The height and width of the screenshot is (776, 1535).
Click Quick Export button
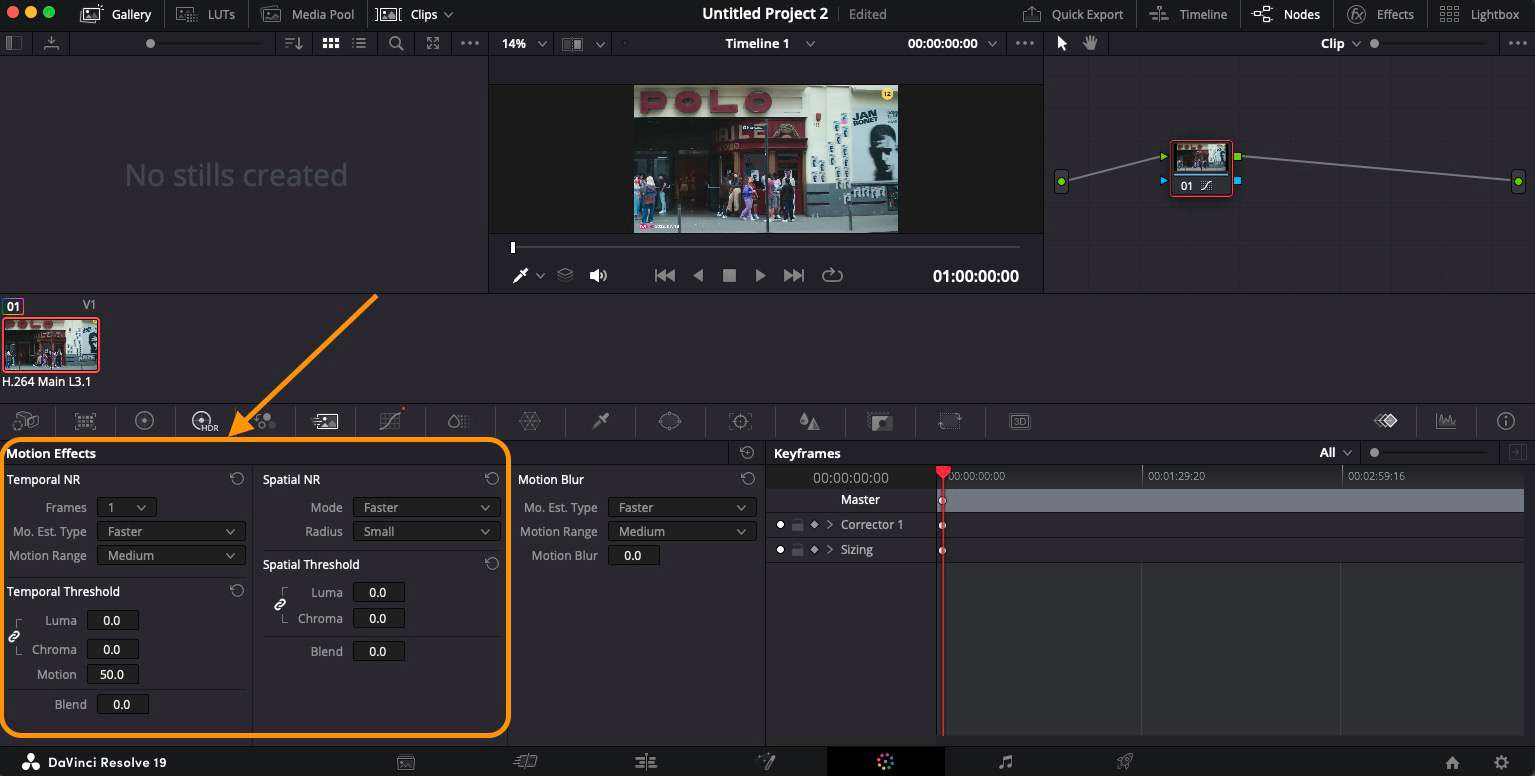(1073, 14)
